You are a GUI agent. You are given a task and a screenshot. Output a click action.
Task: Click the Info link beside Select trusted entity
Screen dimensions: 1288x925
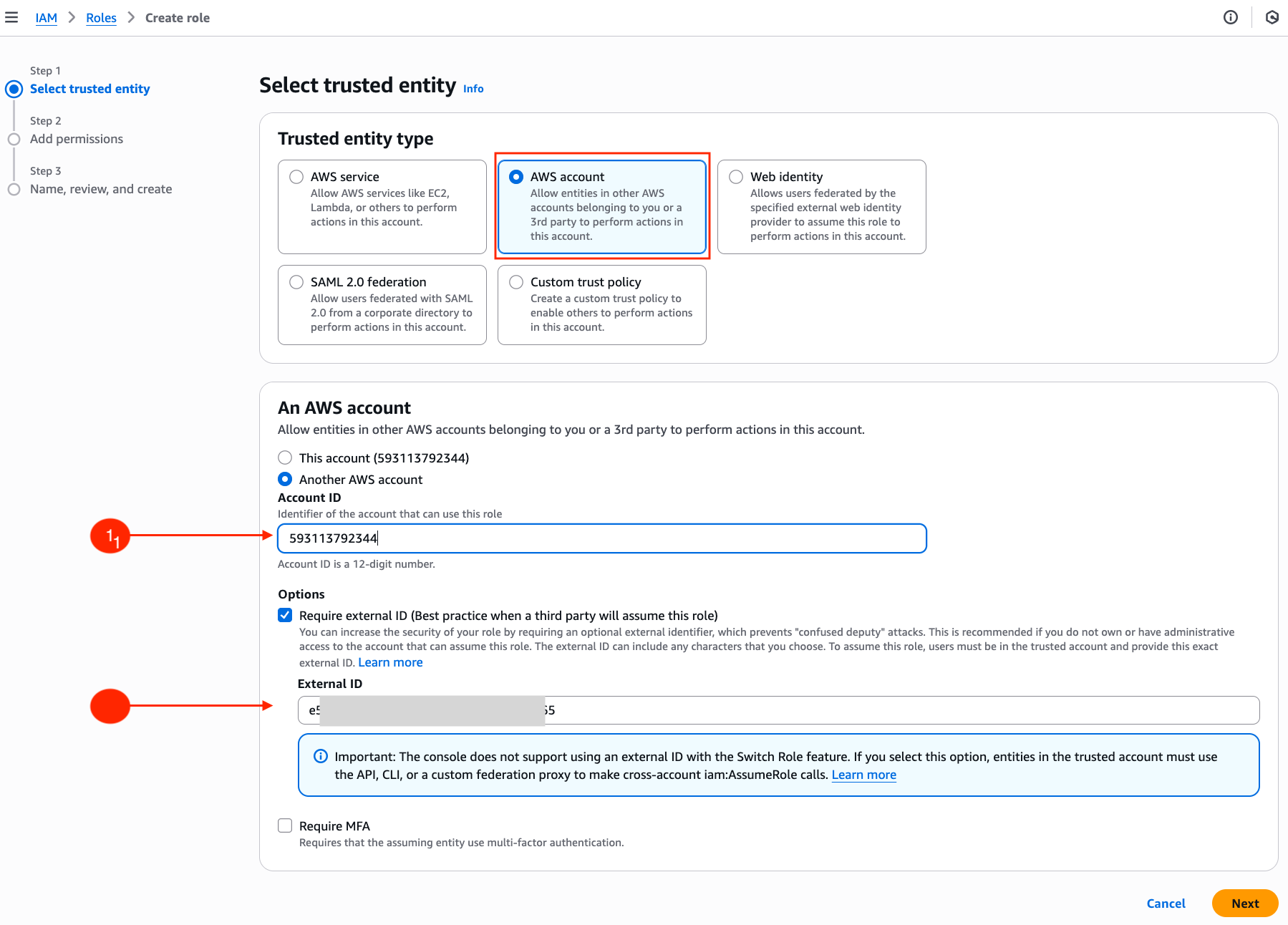click(473, 89)
